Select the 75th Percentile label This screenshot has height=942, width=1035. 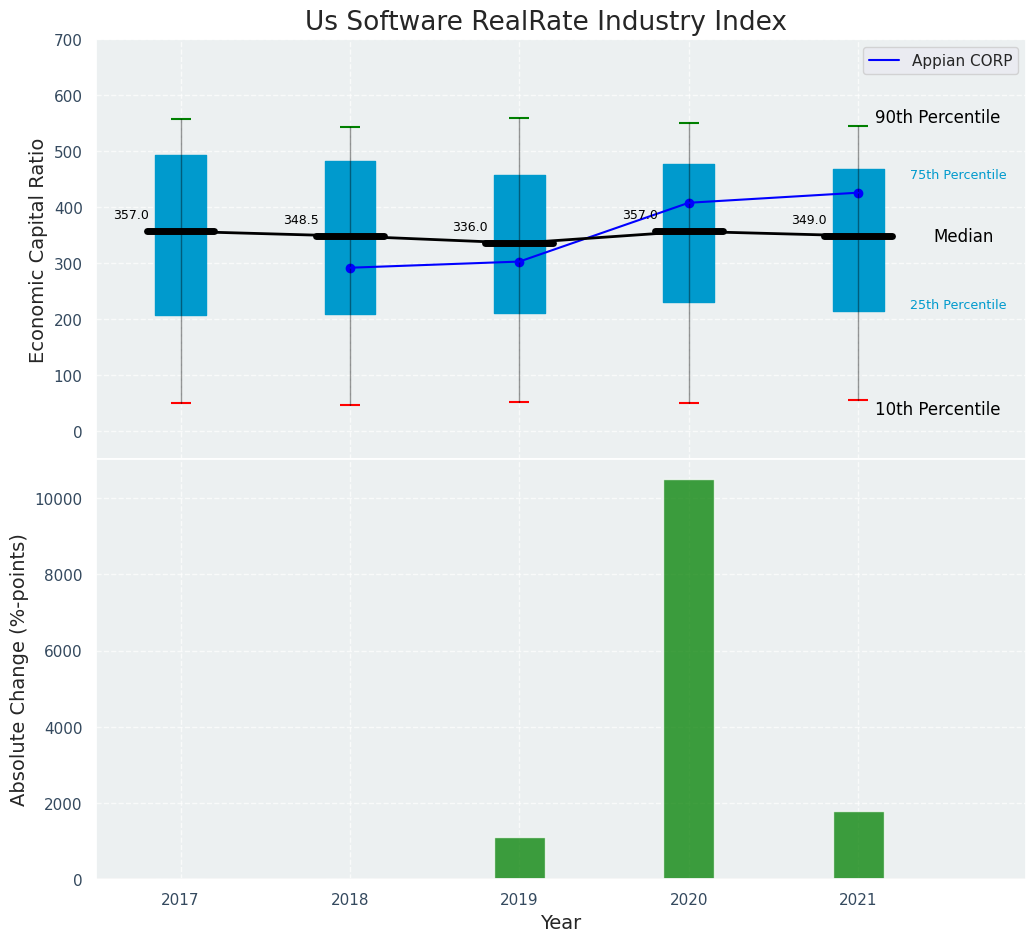click(x=958, y=175)
